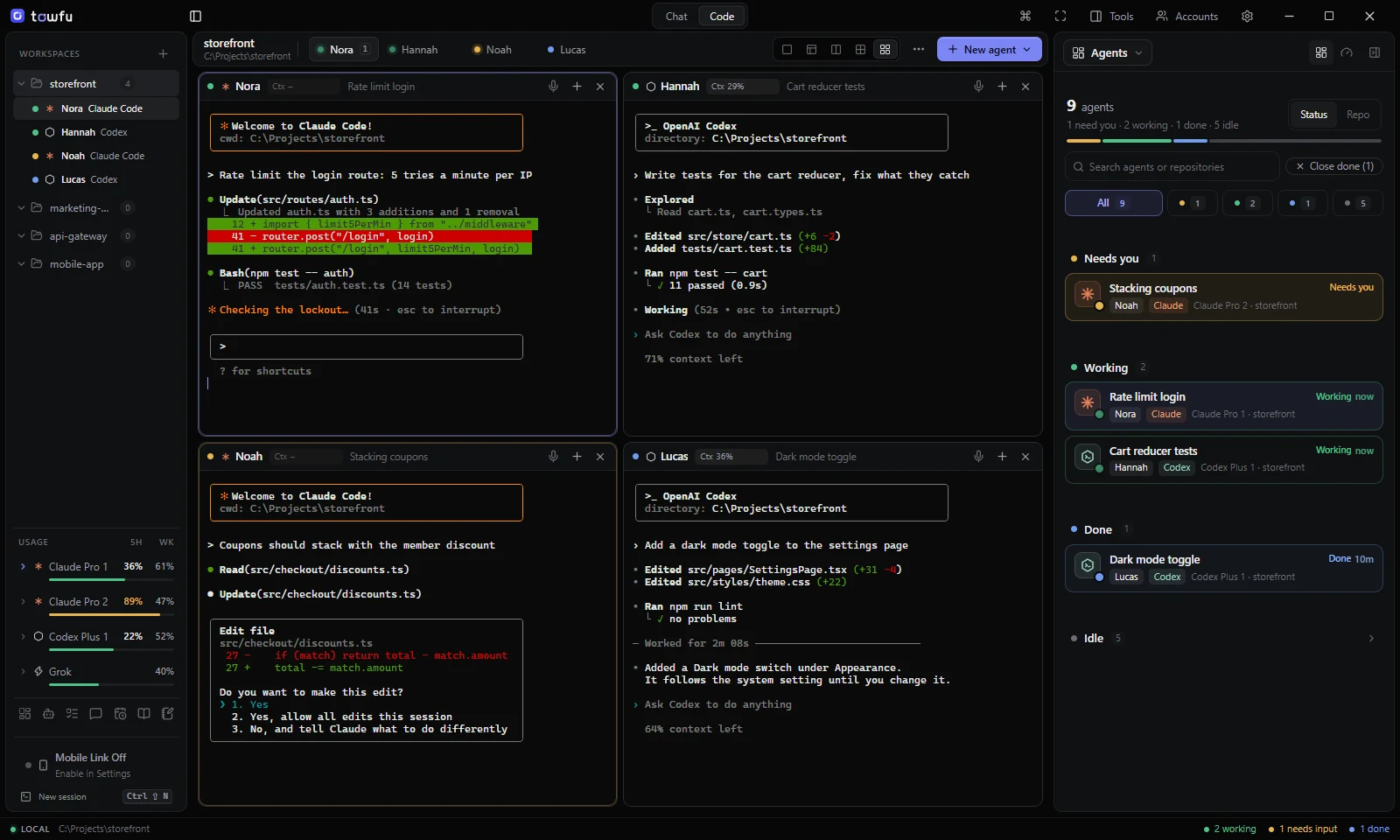Switch to Chat mode
Viewport: 1400px width, 840px height.
(676, 16)
